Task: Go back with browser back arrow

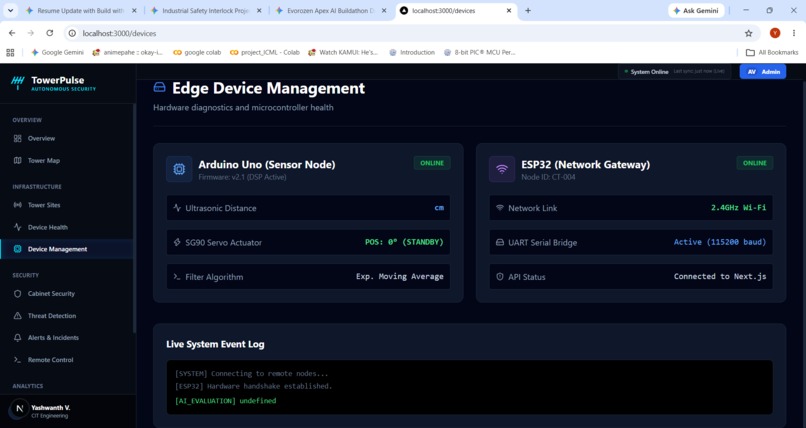Action: pos(12,33)
